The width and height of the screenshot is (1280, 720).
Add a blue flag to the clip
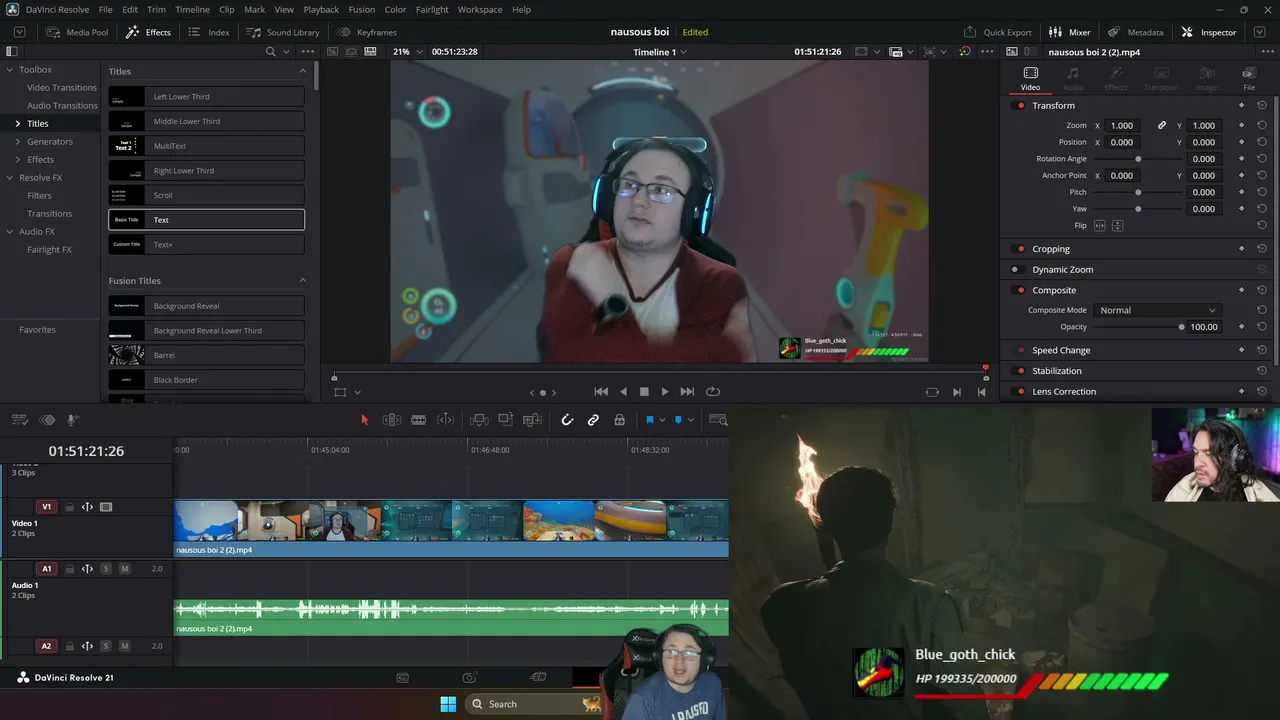[649, 420]
